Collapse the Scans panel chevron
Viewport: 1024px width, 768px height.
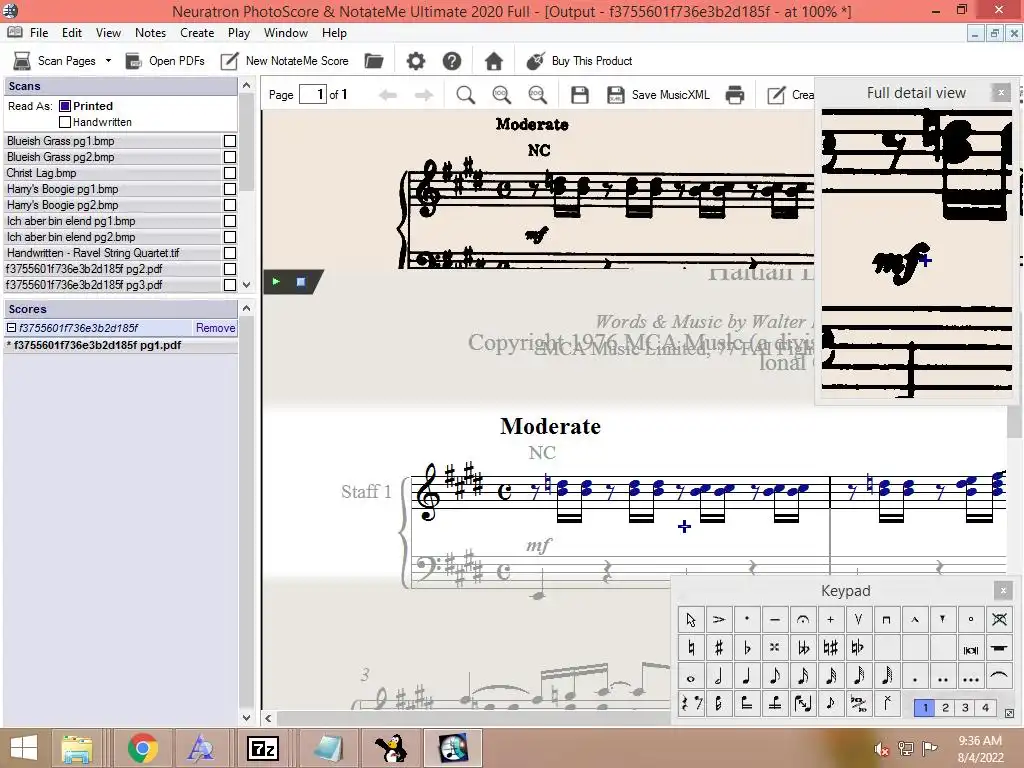click(246, 86)
